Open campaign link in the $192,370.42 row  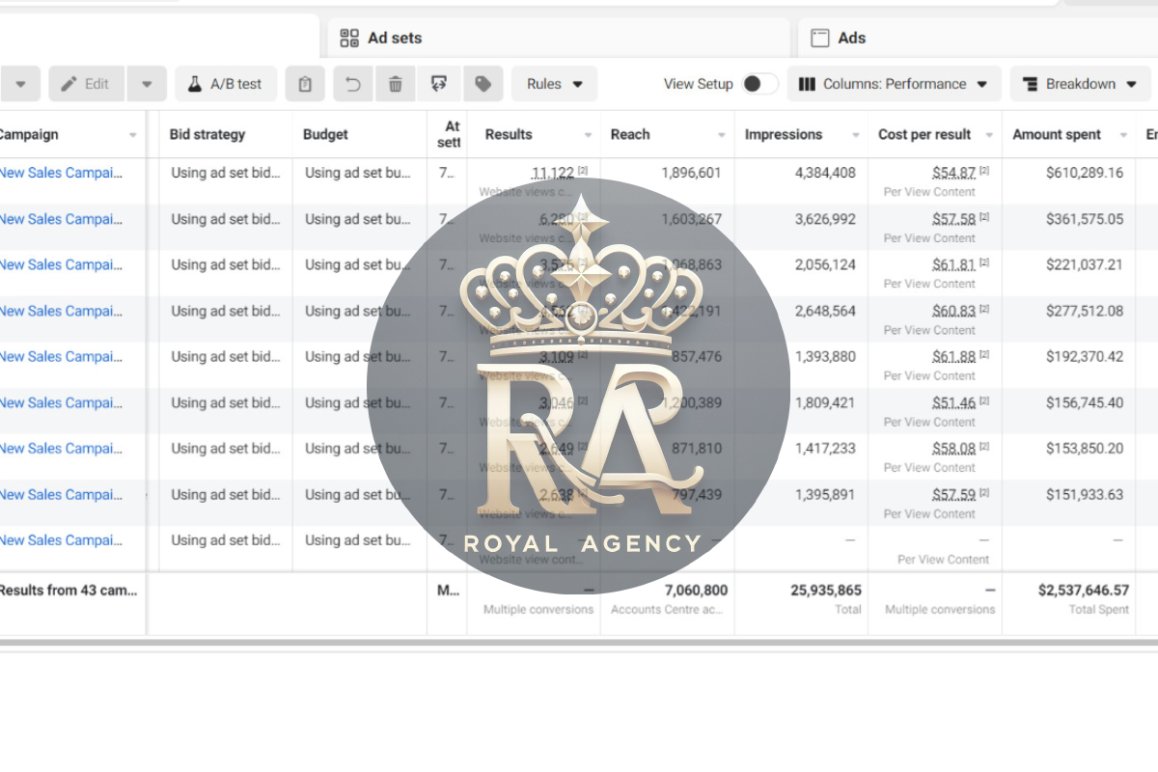pyautogui.click(x=61, y=357)
